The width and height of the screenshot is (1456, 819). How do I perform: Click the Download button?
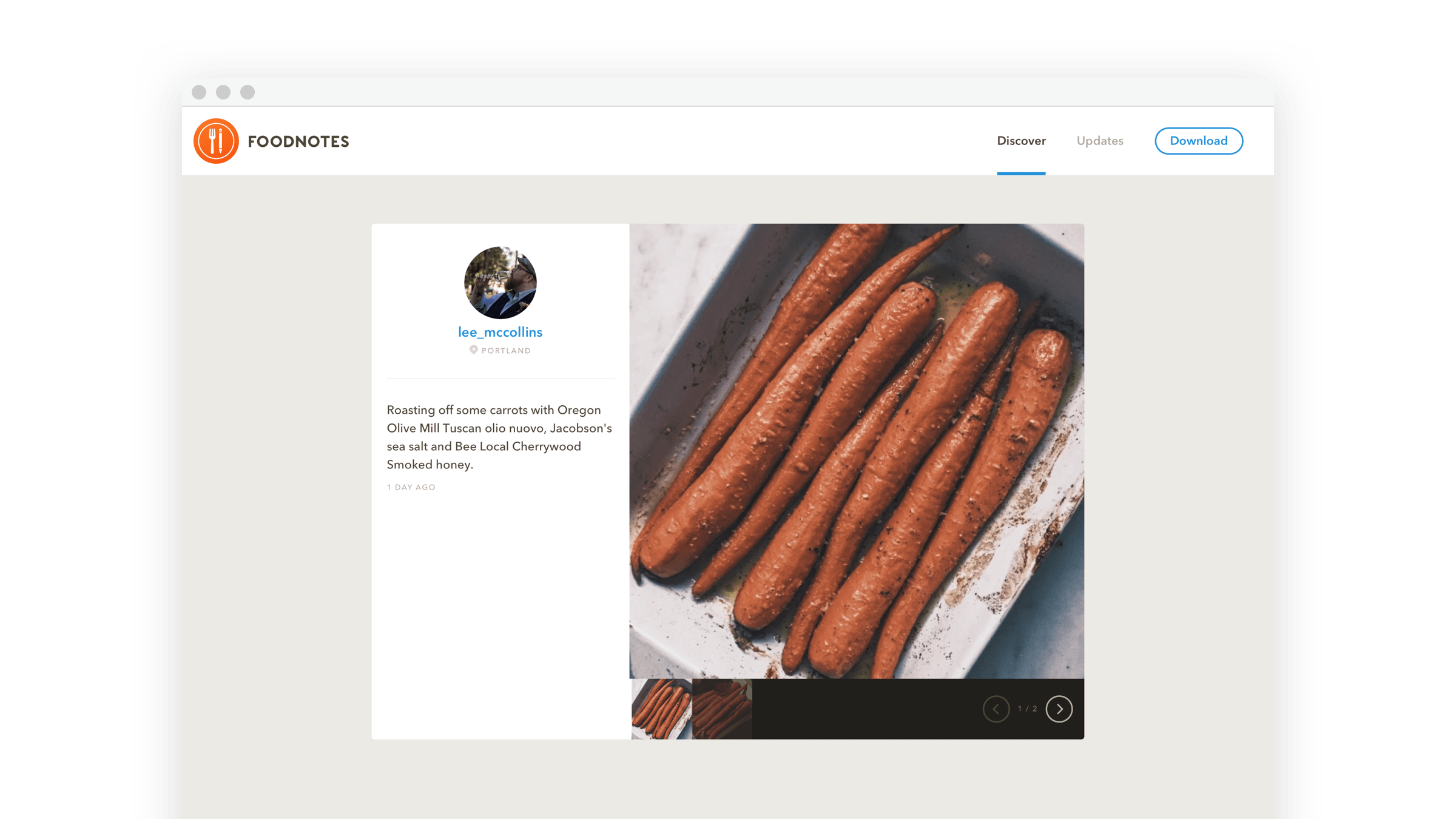[1198, 141]
